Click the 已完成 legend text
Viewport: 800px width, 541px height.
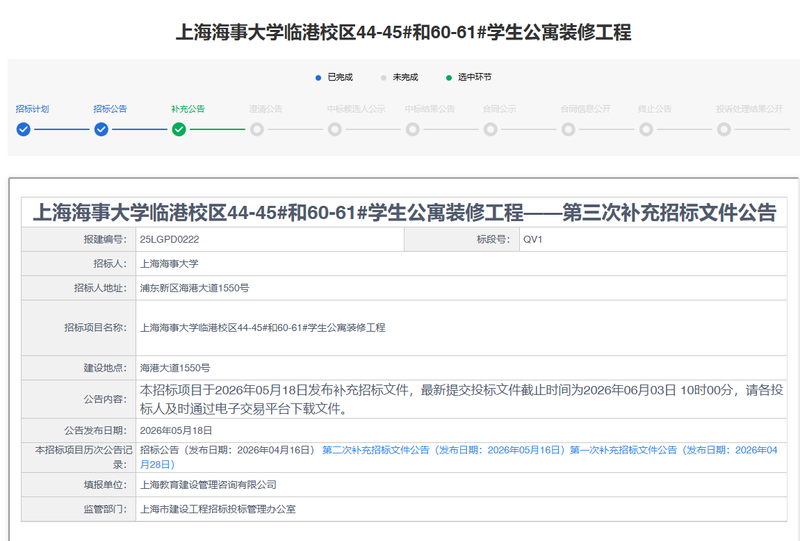click(x=340, y=77)
